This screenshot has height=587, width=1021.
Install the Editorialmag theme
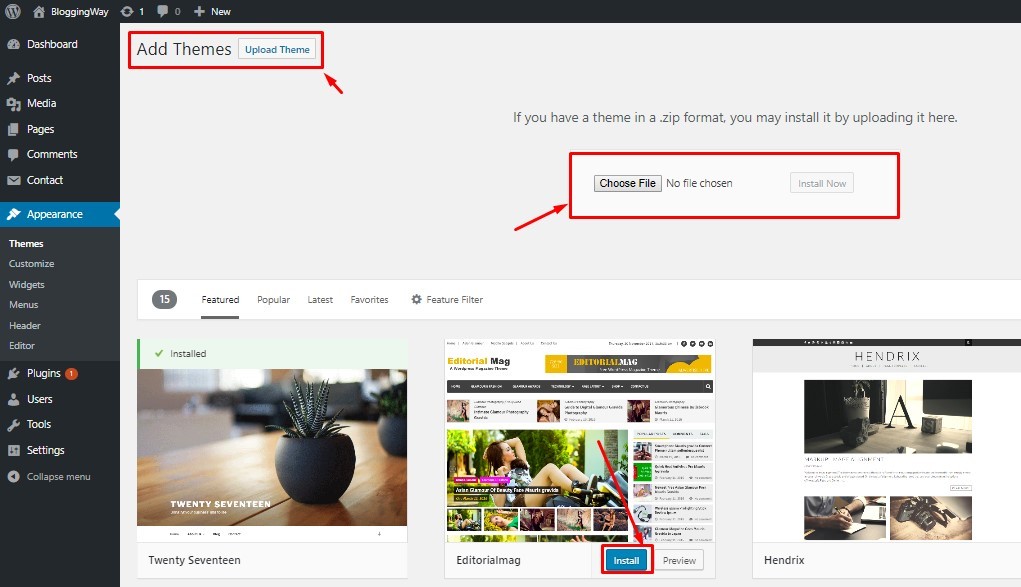pyautogui.click(x=626, y=560)
